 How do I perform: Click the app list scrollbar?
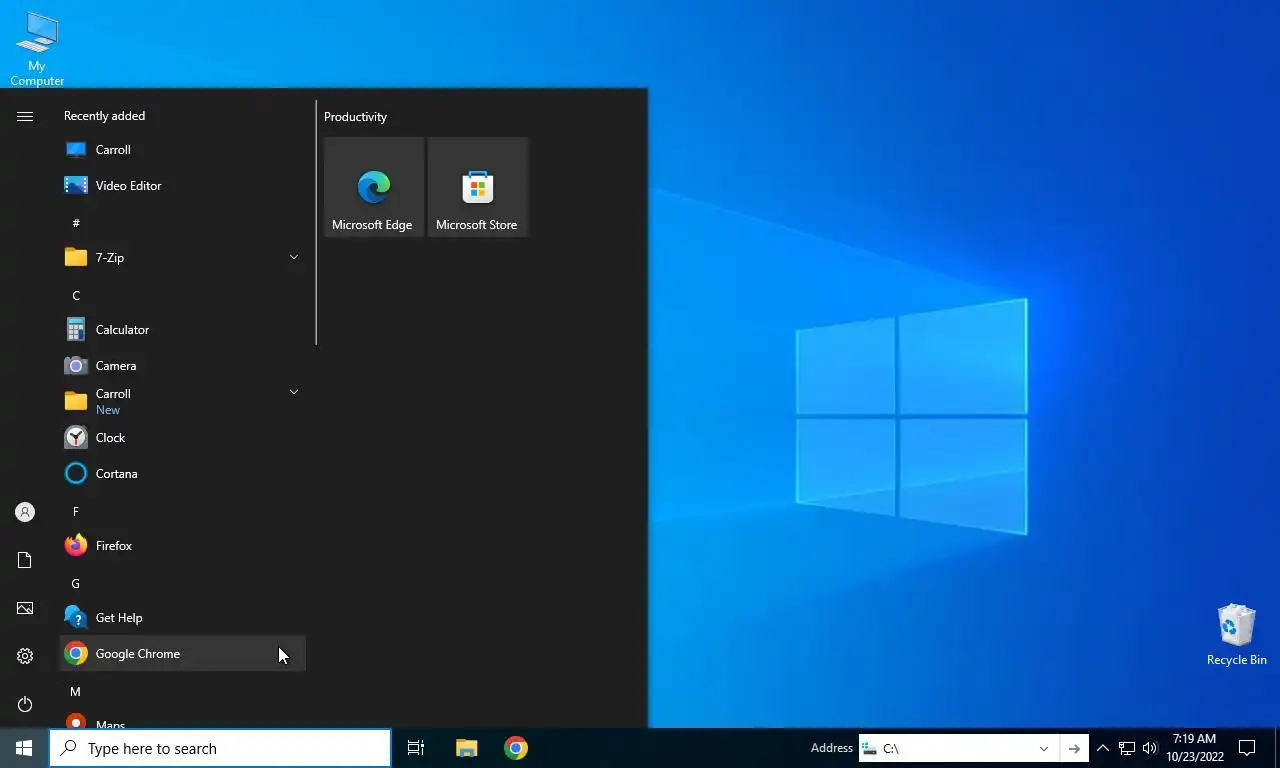click(316, 222)
